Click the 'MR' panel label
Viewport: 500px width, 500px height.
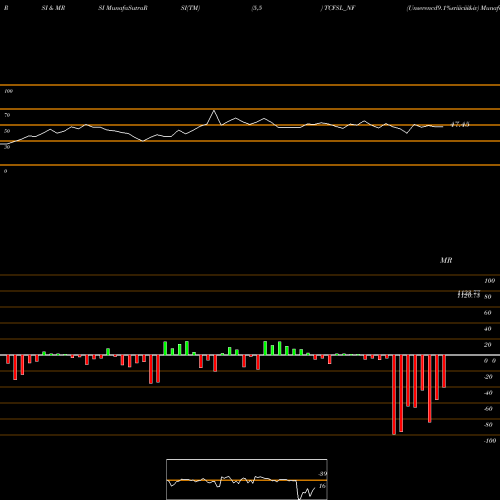(x=446, y=260)
